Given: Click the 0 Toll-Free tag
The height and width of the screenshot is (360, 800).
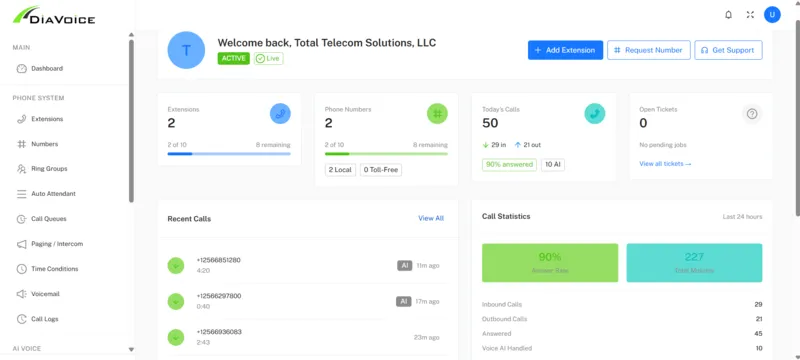Looking at the screenshot, I should (x=381, y=170).
